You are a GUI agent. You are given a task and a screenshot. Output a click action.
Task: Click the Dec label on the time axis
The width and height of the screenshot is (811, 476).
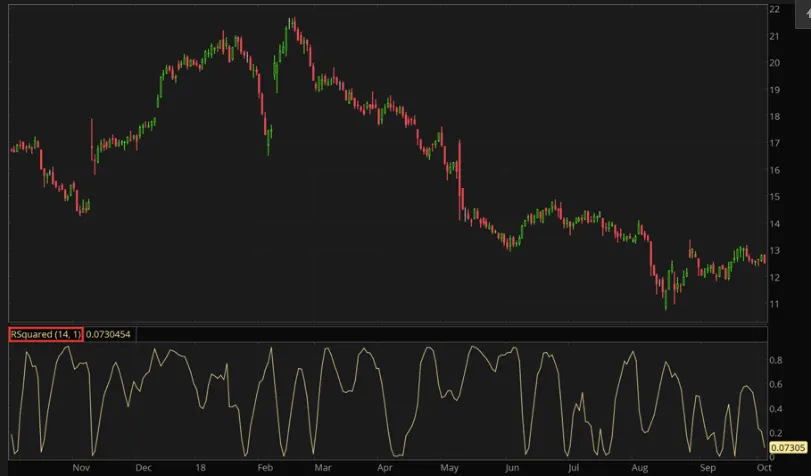[x=143, y=468]
